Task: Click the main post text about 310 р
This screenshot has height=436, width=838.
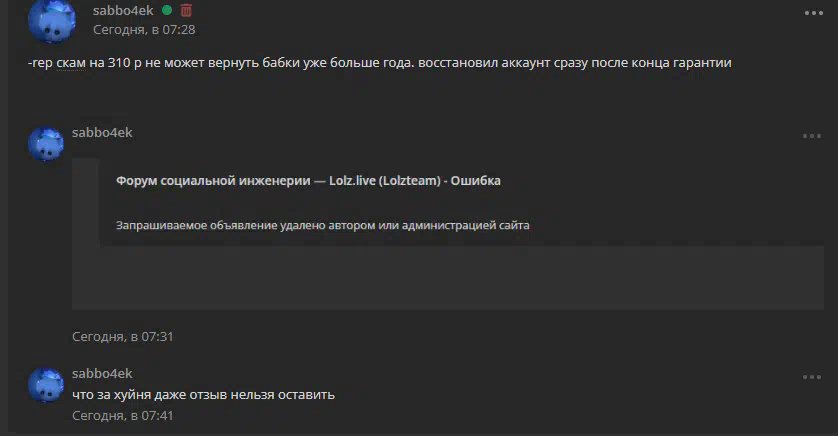Action: (x=379, y=63)
